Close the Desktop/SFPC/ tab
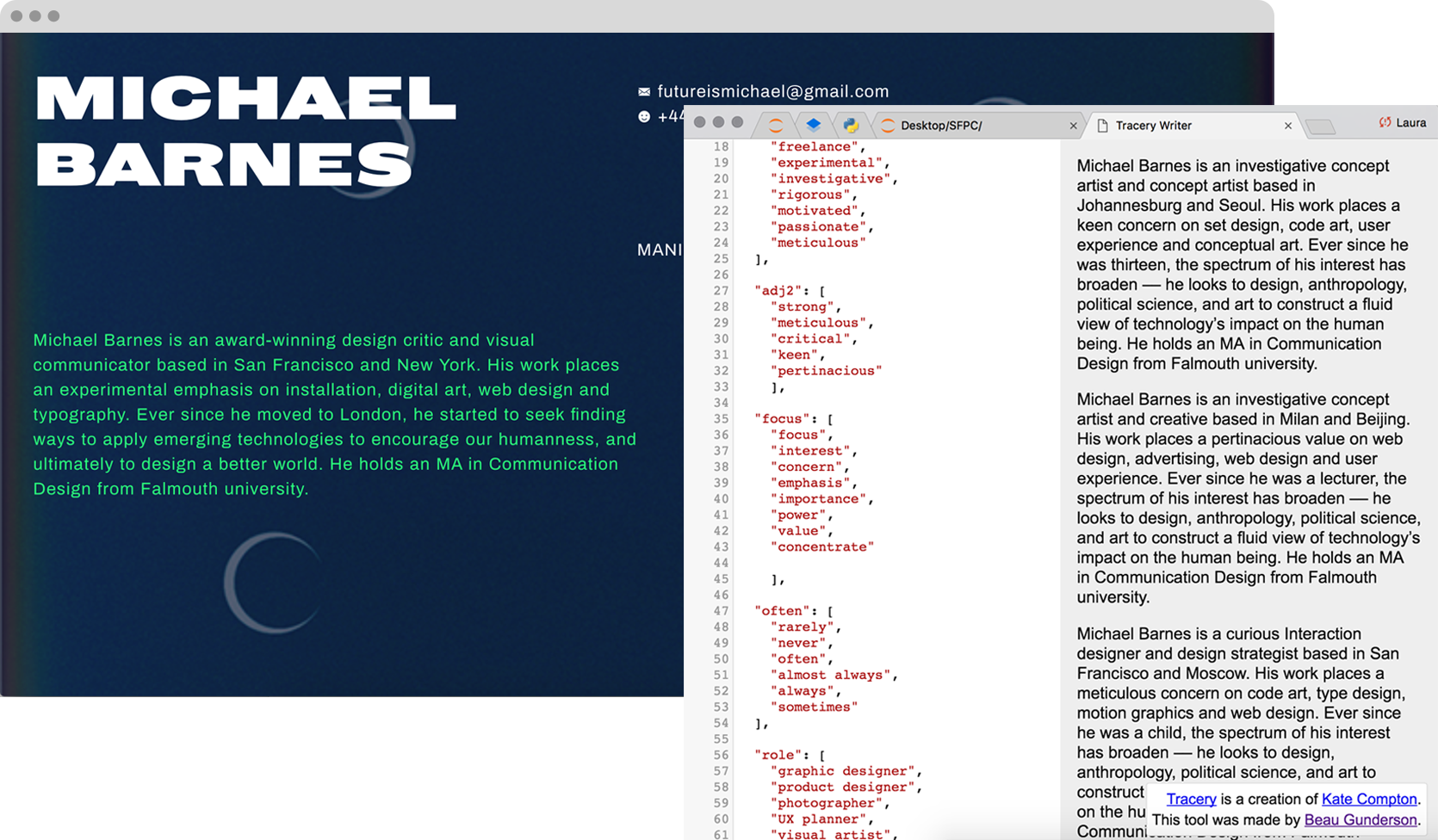Viewport: 1438px width, 840px height. pyautogui.click(x=1073, y=126)
